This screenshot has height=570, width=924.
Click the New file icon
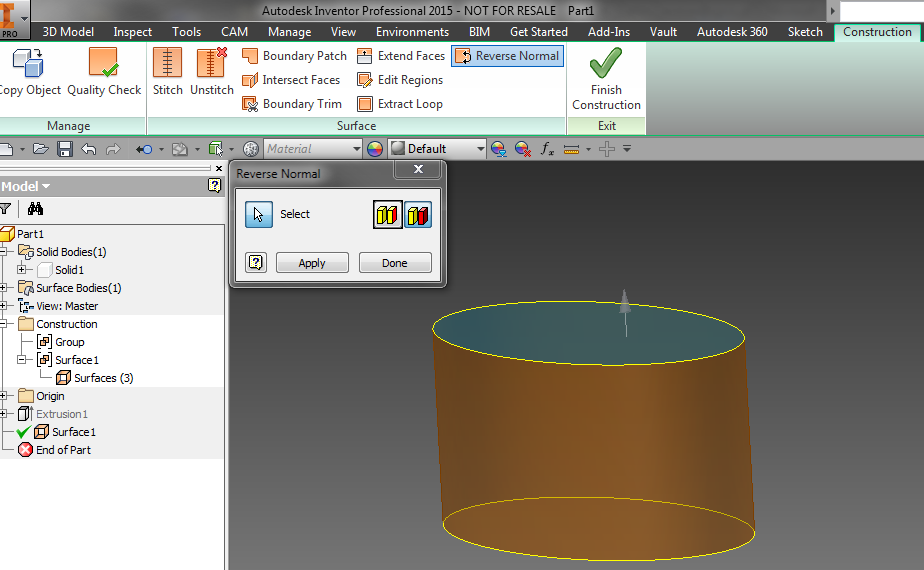point(6,149)
